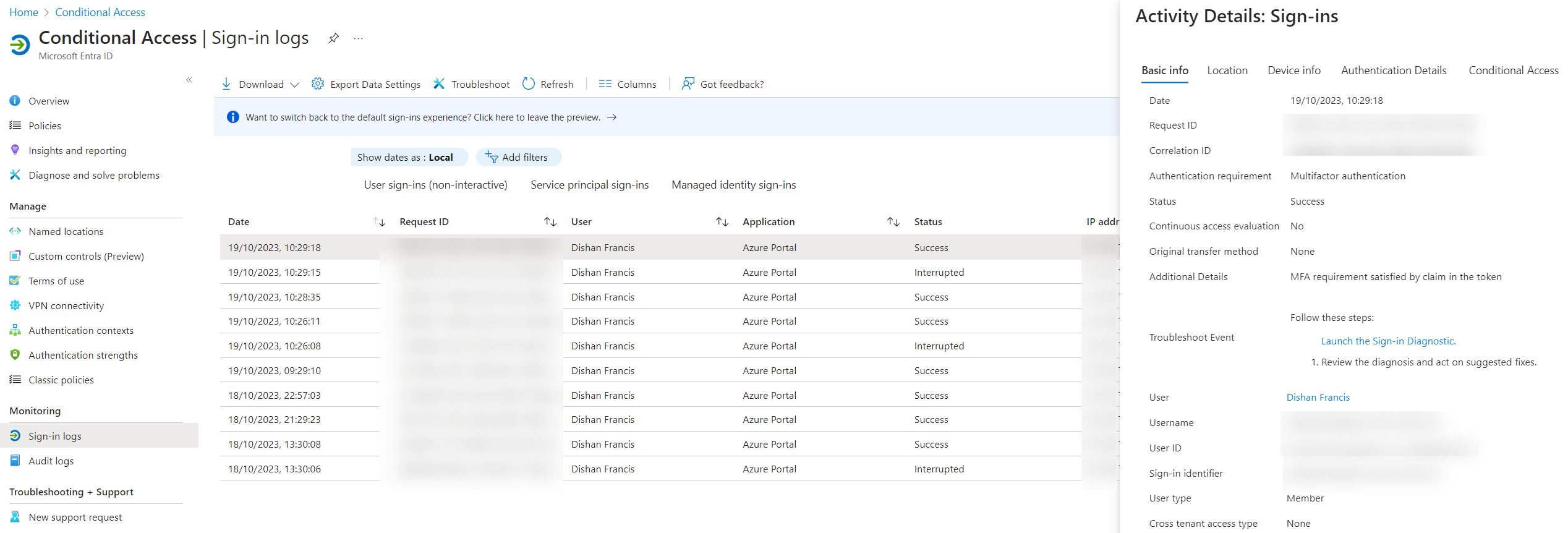Open the Policies menu item

click(45, 126)
